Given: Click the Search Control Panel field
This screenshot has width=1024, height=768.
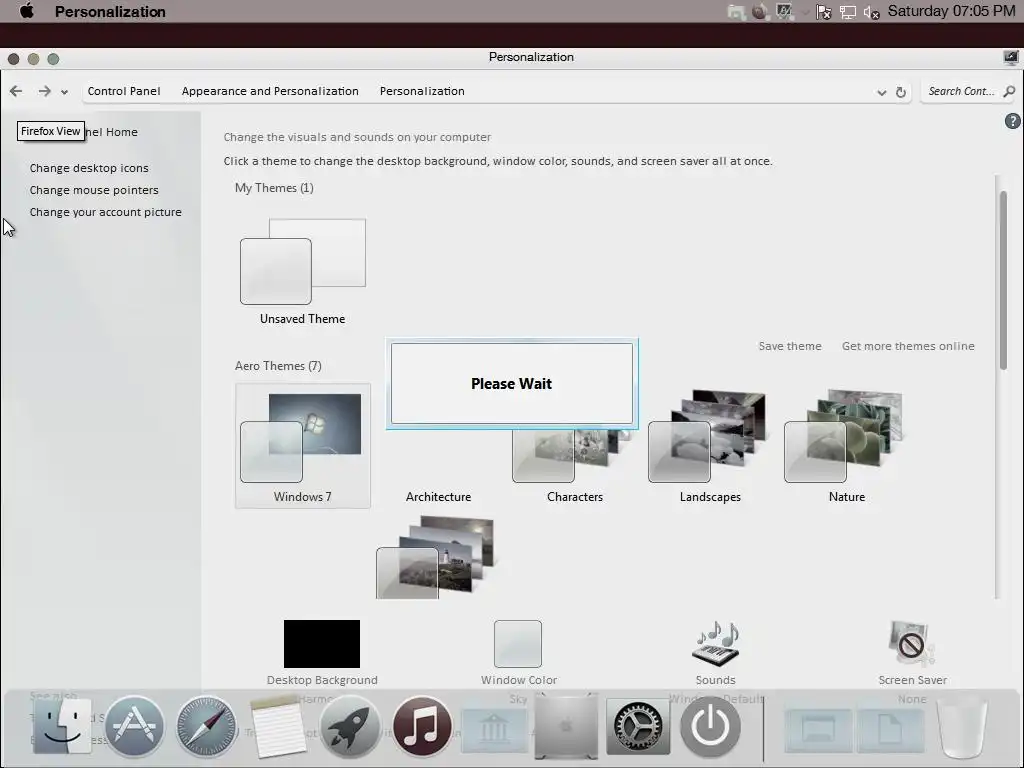Looking at the screenshot, I should pyautogui.click(x=961, y=91).
